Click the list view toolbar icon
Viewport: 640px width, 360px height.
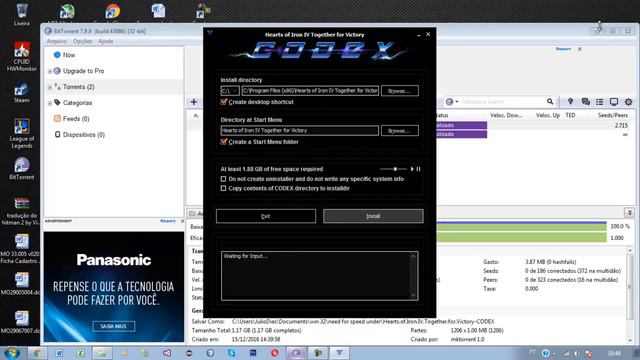point(599,102)
